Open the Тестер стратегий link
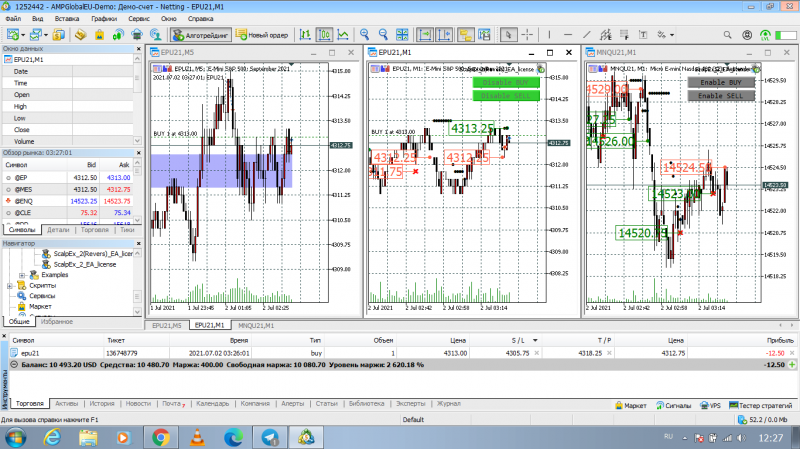 pos(761,406)
